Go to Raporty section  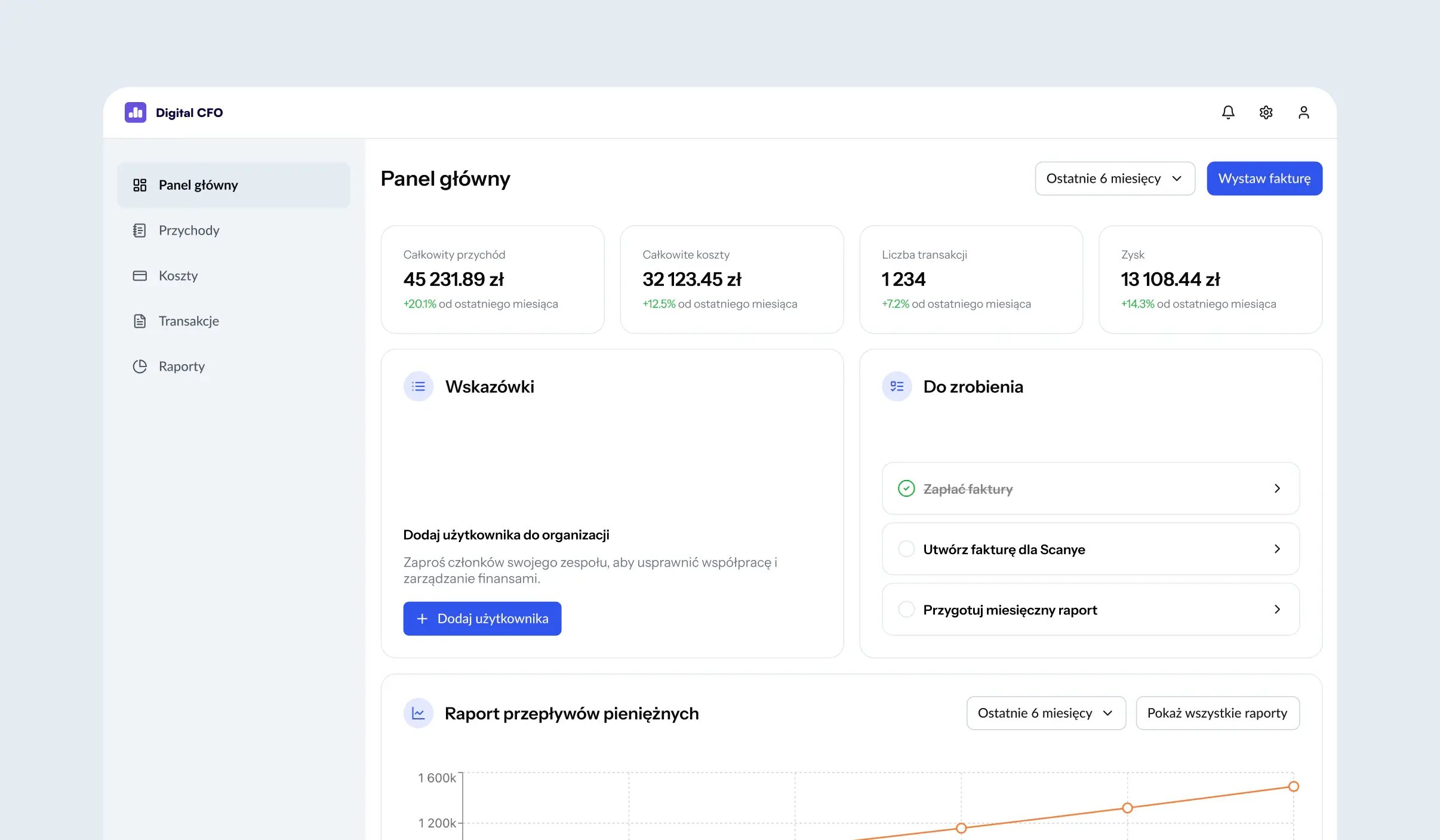click(233, 367)
